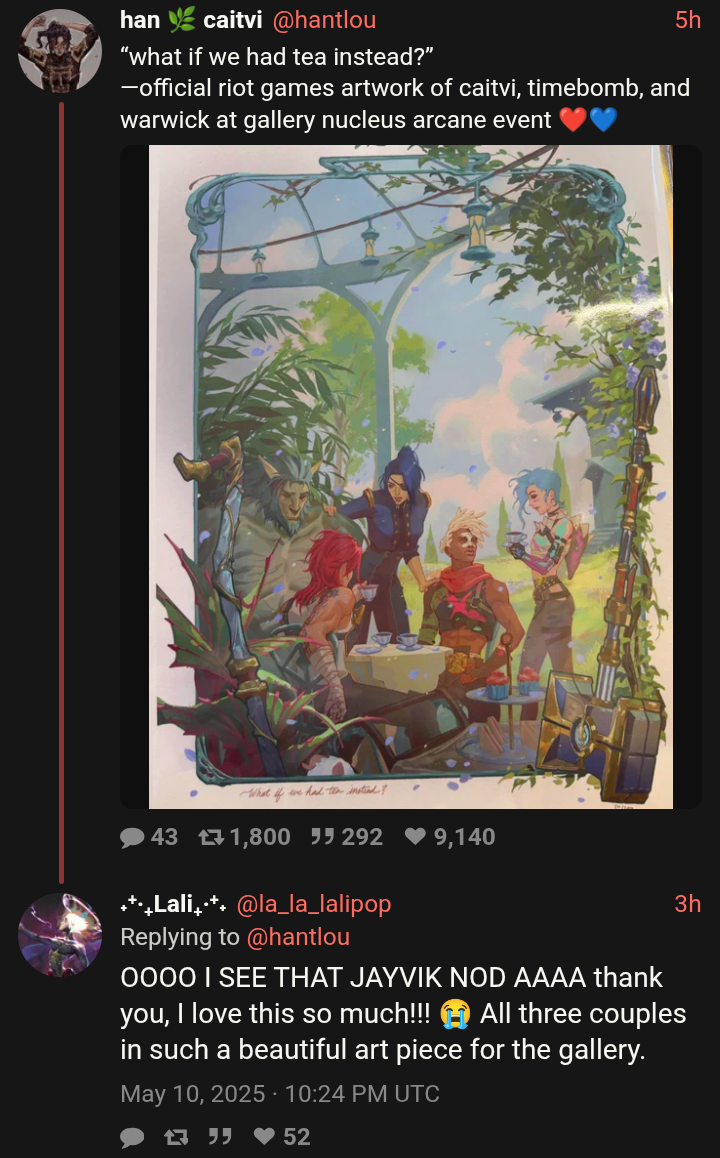
Task: Open the comments icon showing 43 replies
Action: [x=132, y=837]
